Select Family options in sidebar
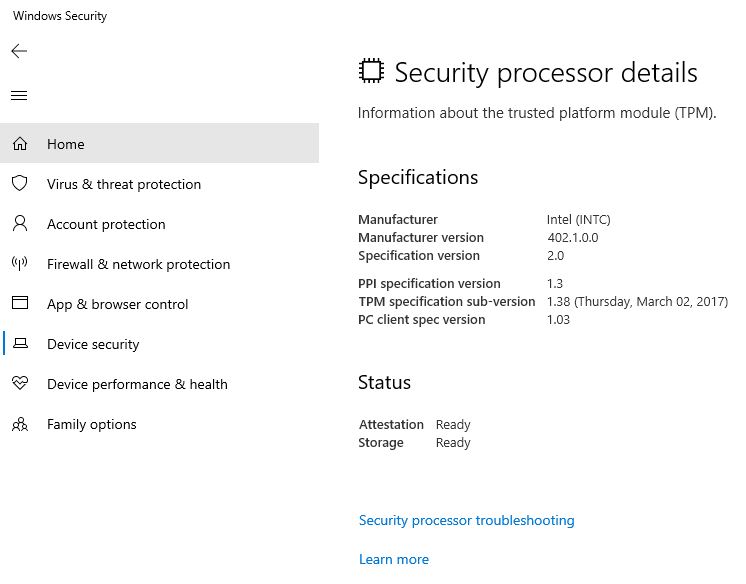Image resolution: width=746 pixels, height=584 pixels. (x=92, y=424)
